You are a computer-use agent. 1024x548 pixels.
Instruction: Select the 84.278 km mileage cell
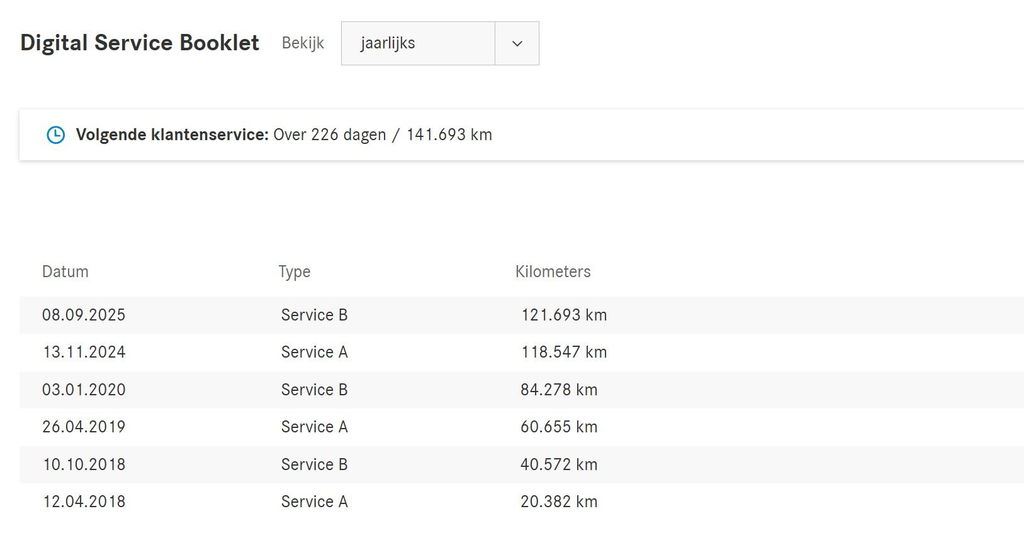559,390
